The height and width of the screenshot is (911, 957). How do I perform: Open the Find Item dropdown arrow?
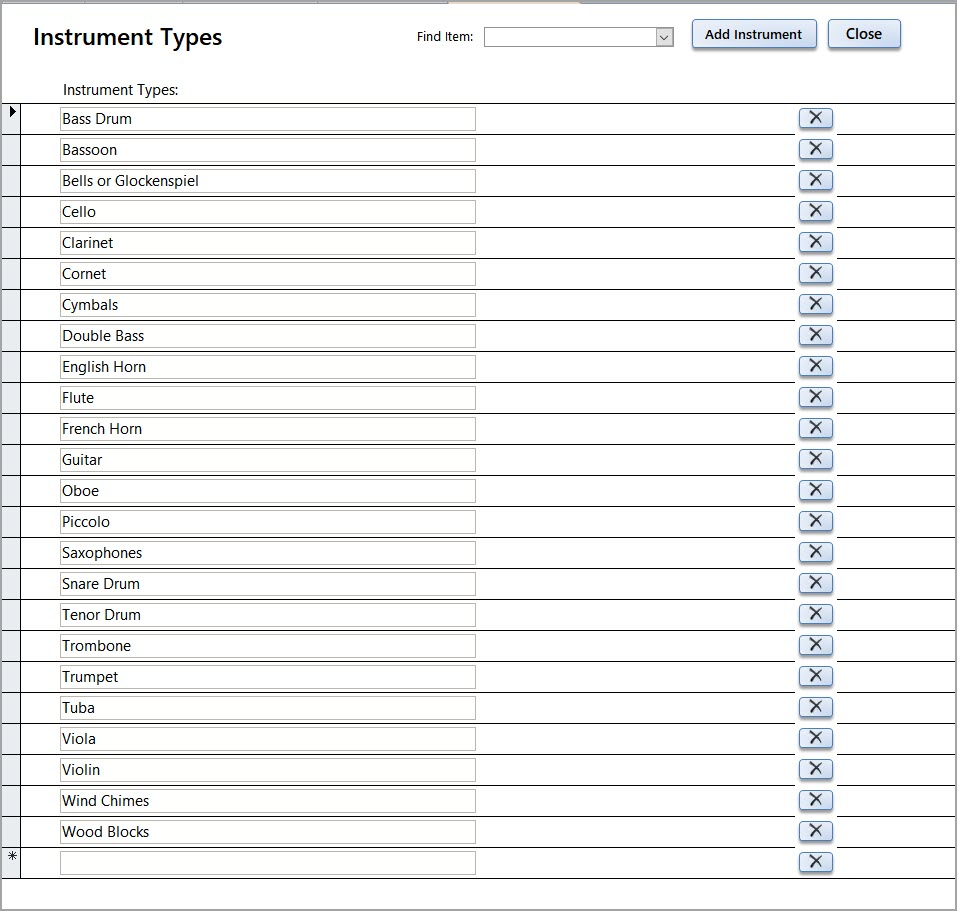[x=664, y=37]
